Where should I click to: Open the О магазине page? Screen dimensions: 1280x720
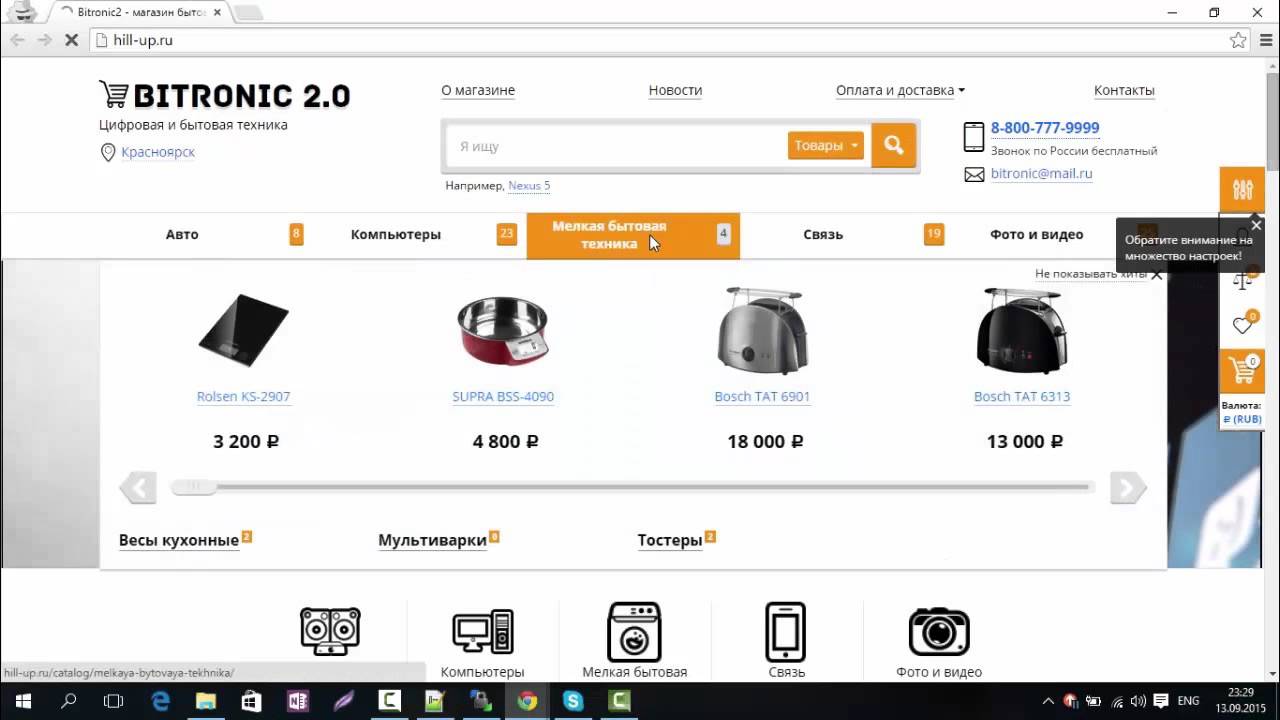(478, 90)
